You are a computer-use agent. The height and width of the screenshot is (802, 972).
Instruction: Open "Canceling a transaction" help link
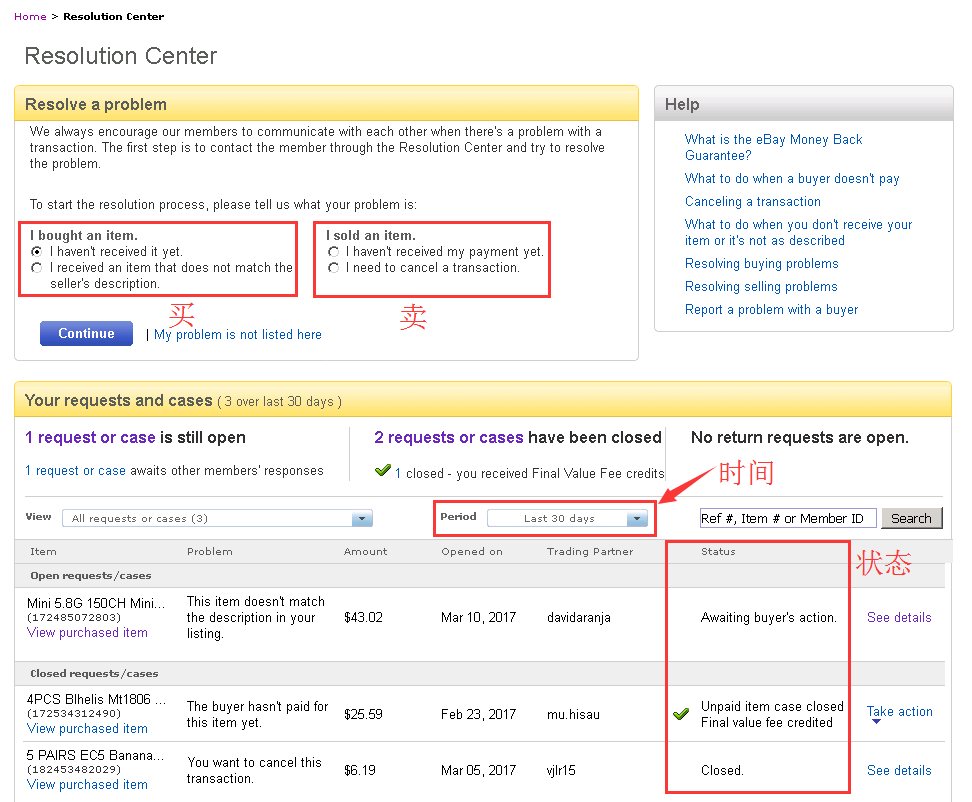tap(752, 202)
